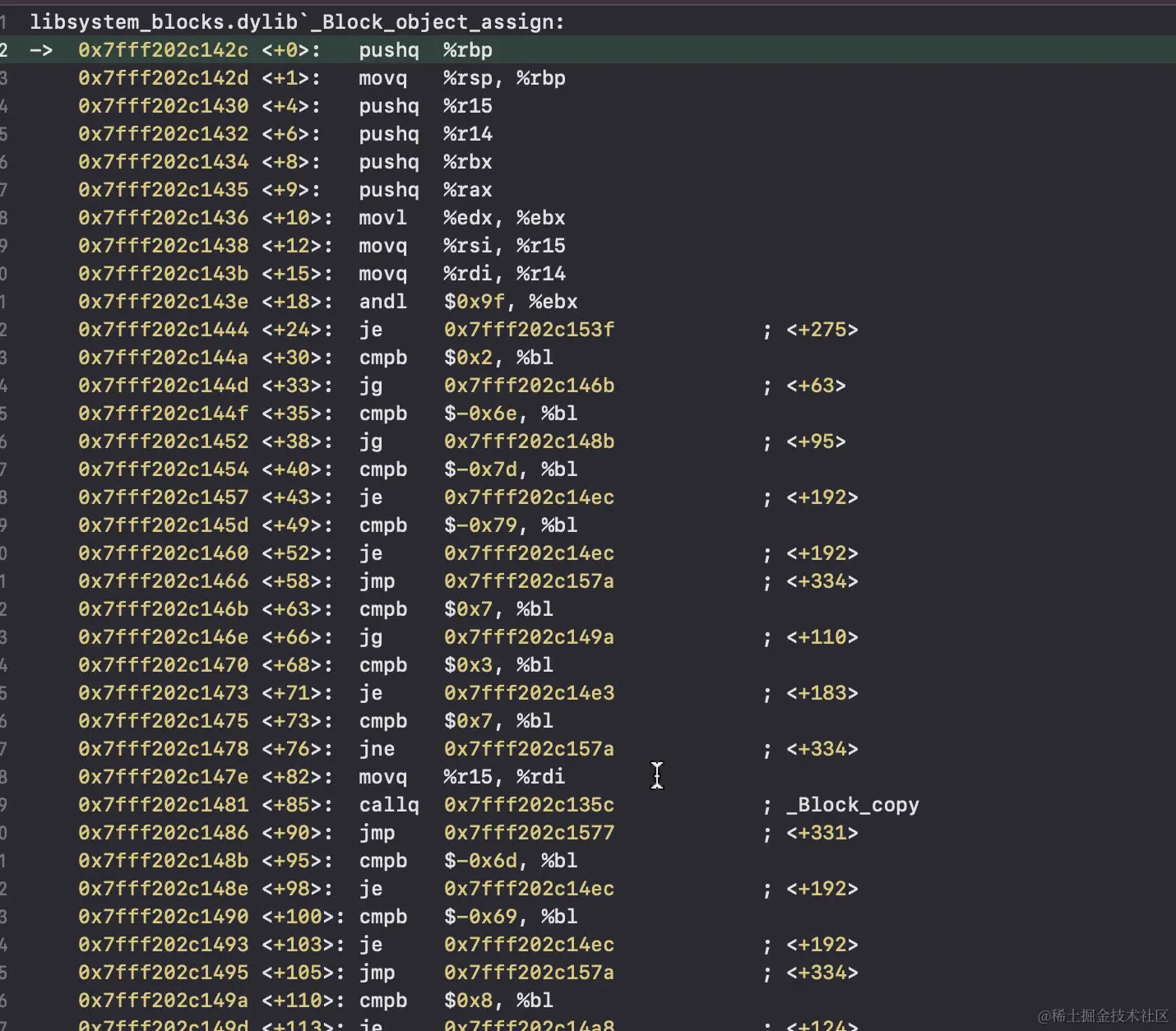Viewport: 1176px width, 1031px height.
Task: Click address 0x7fff202c148e at offset +98
Action: 163,889
